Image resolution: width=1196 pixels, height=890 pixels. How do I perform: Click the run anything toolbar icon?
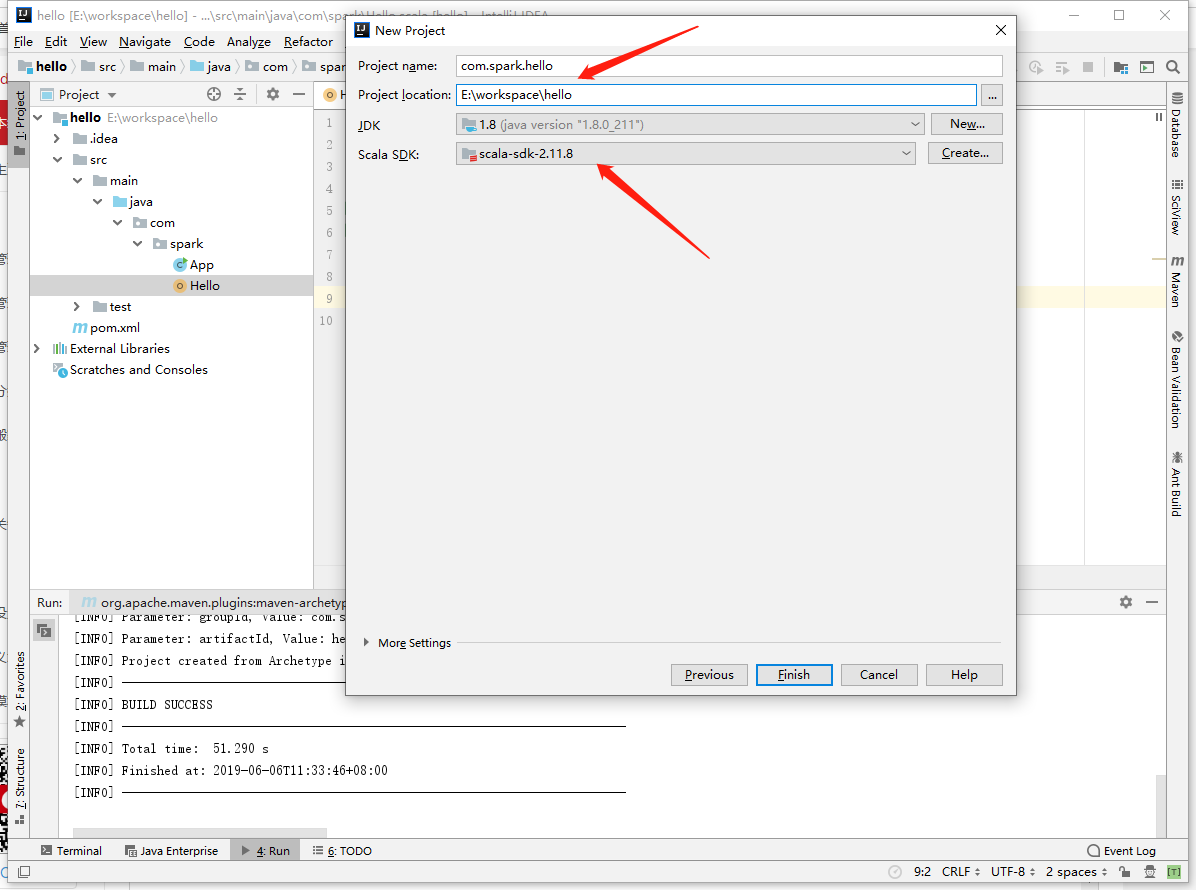(1147, 67)
